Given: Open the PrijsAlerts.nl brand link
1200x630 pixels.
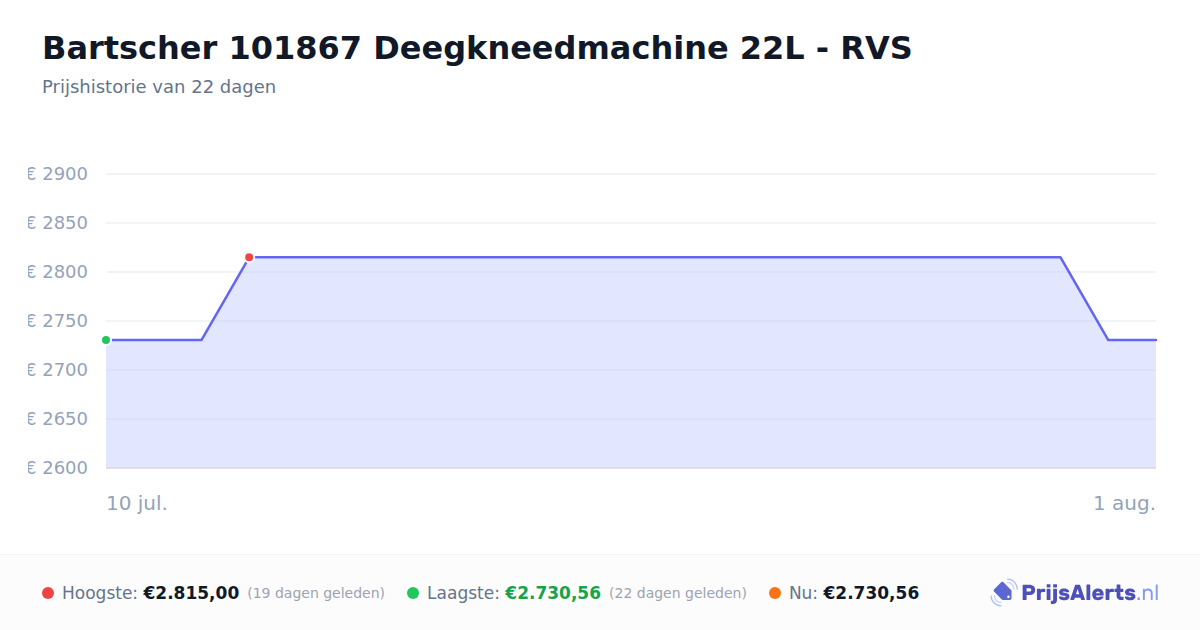Looking at the screenshot, I should (x=1075, y=593).
